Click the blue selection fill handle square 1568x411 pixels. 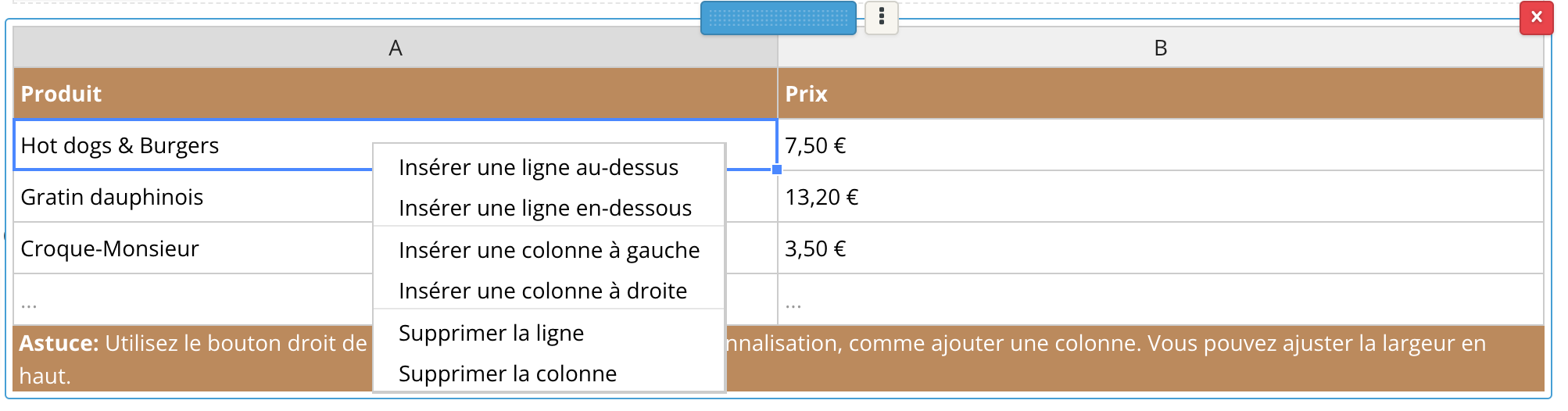(776, 170)
